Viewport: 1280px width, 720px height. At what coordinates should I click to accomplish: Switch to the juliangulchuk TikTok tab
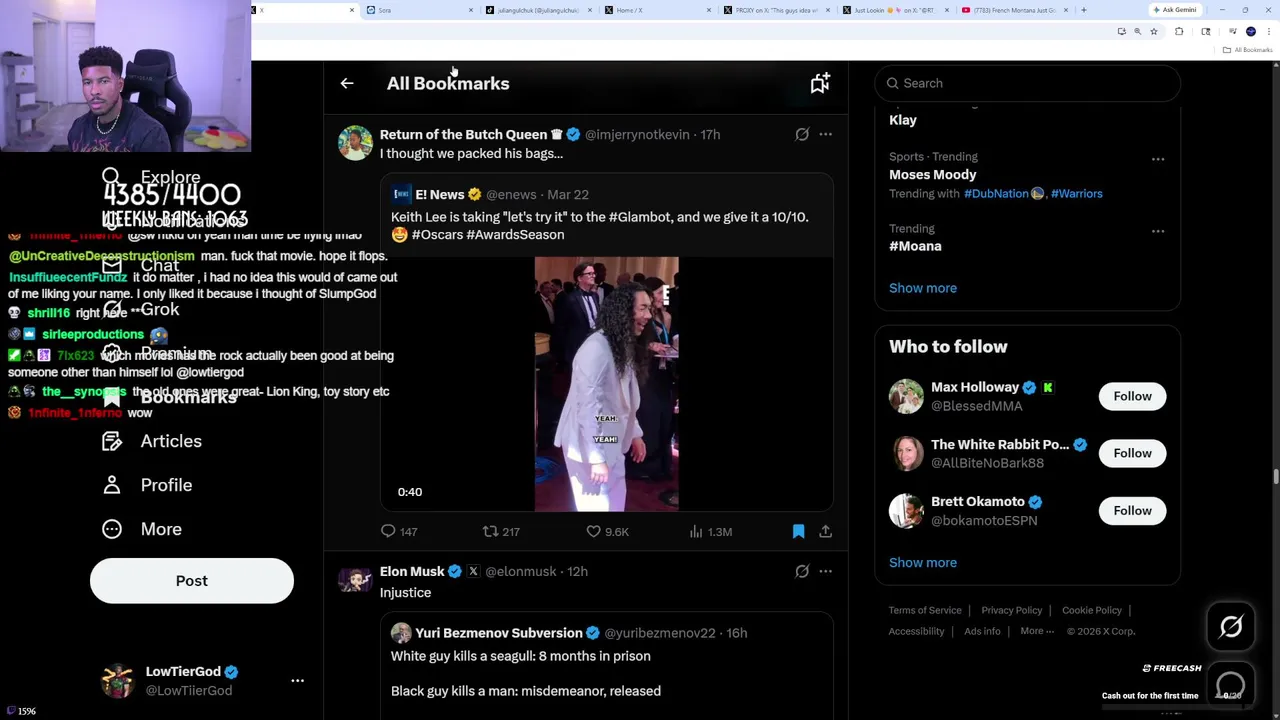tap(540, 10)
